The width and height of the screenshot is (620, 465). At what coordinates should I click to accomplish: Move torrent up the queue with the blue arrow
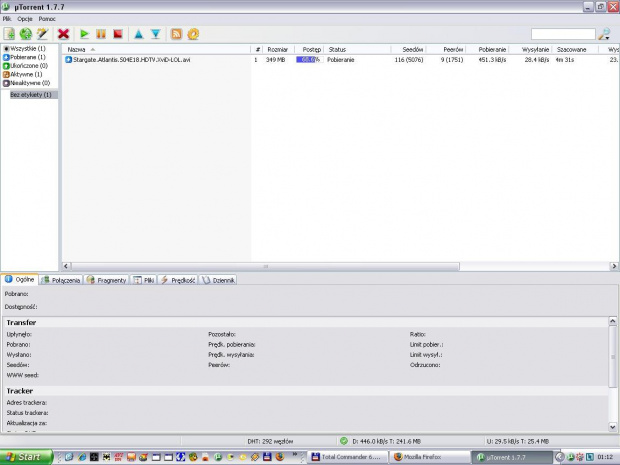(138, 34)
